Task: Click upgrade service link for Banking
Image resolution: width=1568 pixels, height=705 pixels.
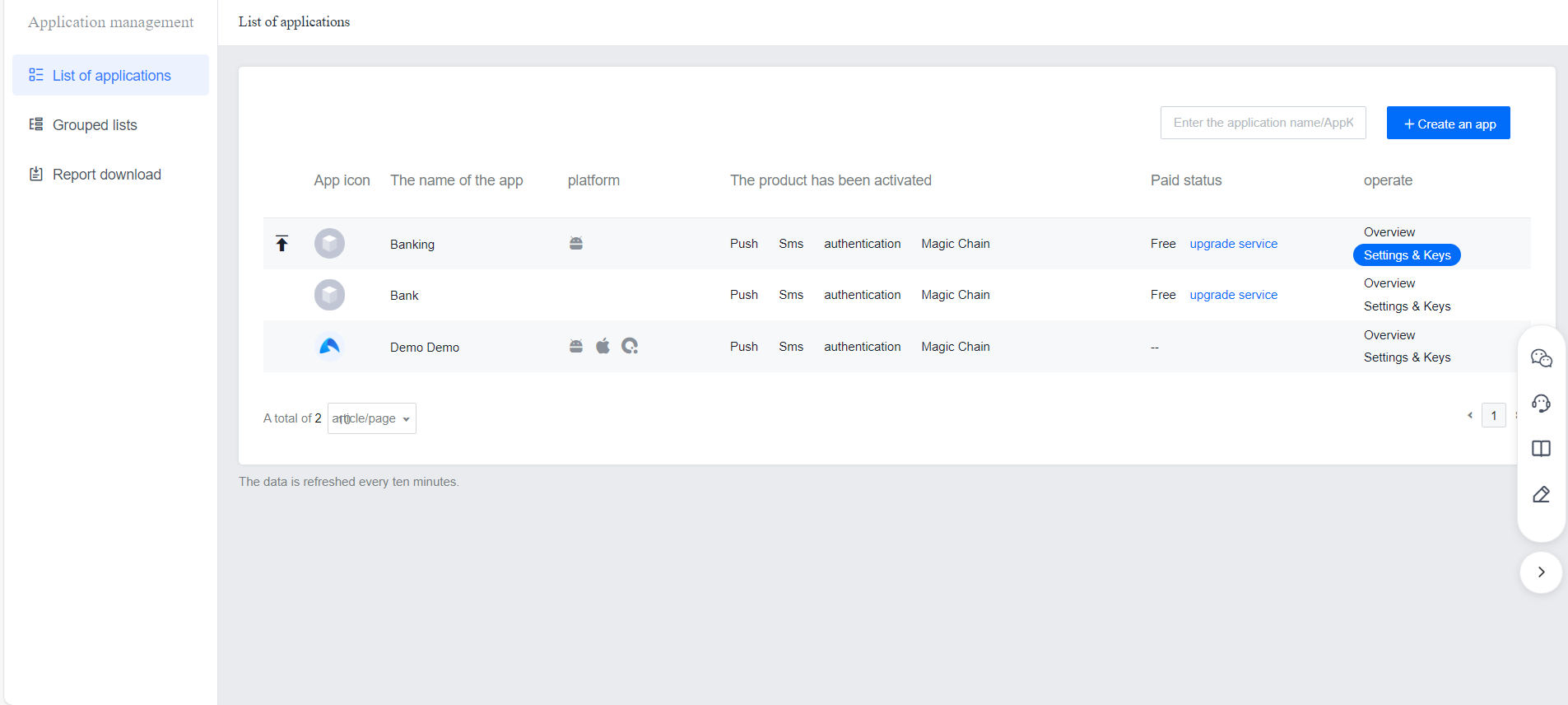Action: [x=1233, y=244]
